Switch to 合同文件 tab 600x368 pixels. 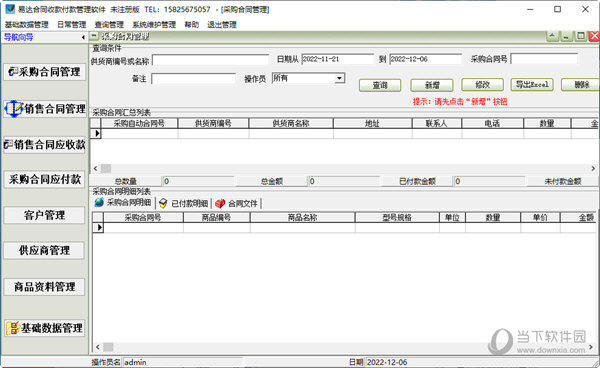pyautogui.click(x=236, y=203)
